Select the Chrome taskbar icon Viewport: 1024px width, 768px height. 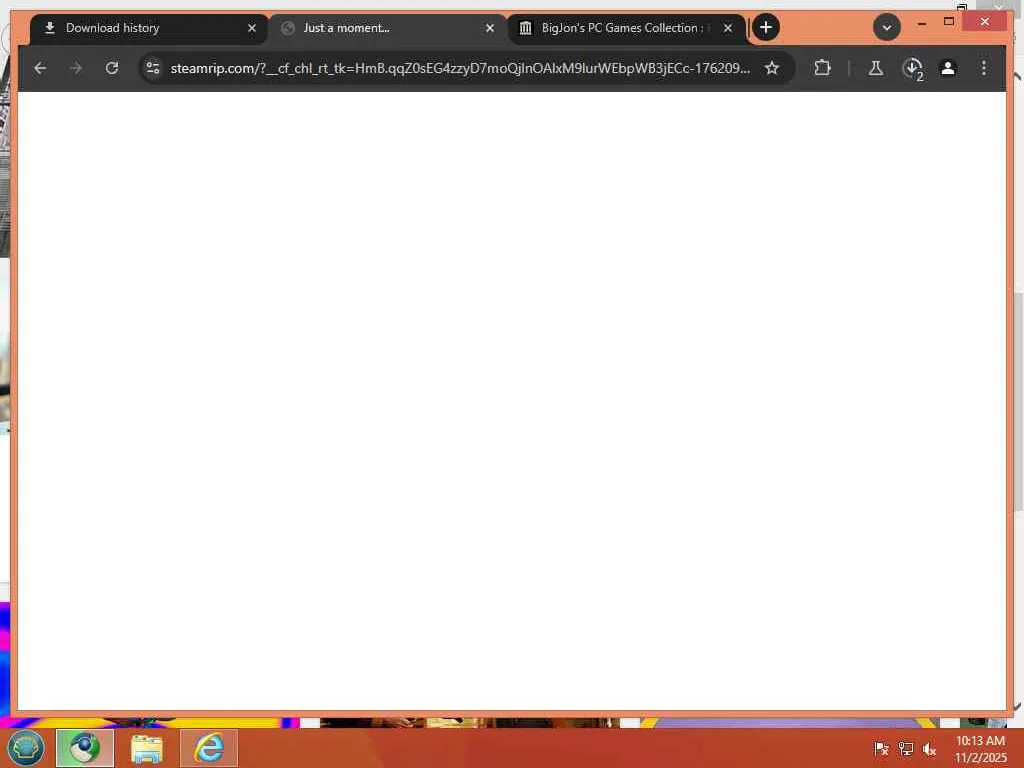coord(85,748)
